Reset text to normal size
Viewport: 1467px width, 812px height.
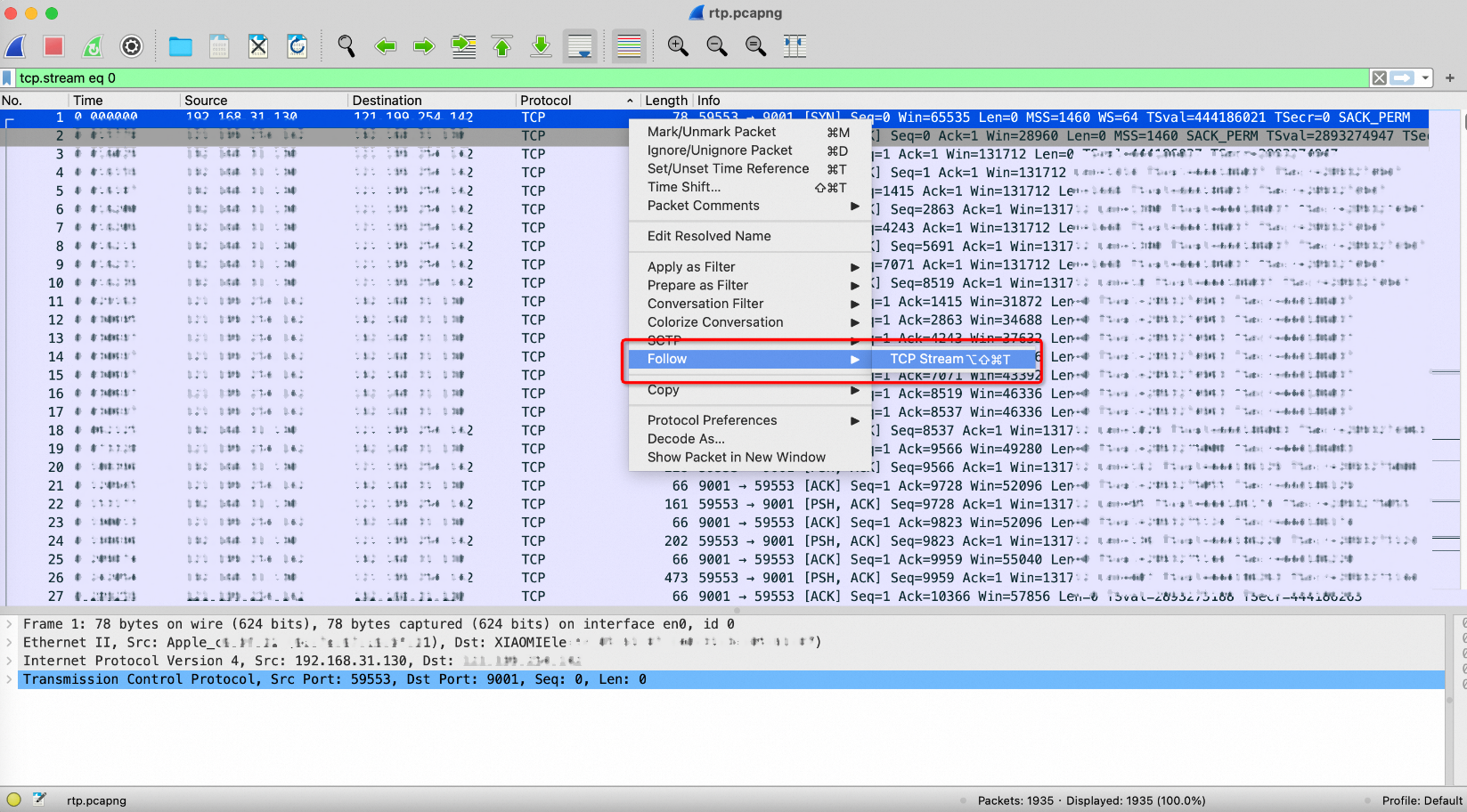click(x=756, y=46)
